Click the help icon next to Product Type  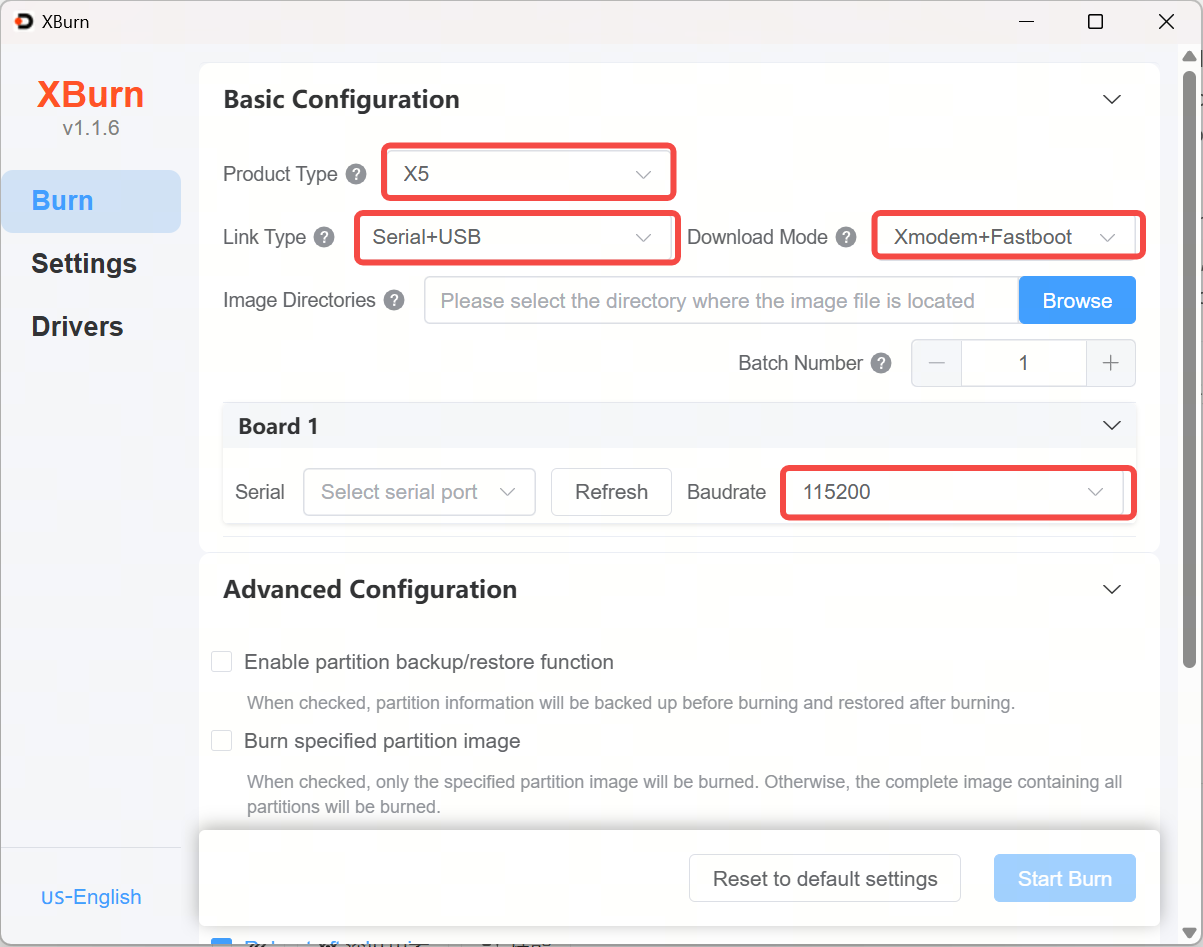click(x=356, y=174)
